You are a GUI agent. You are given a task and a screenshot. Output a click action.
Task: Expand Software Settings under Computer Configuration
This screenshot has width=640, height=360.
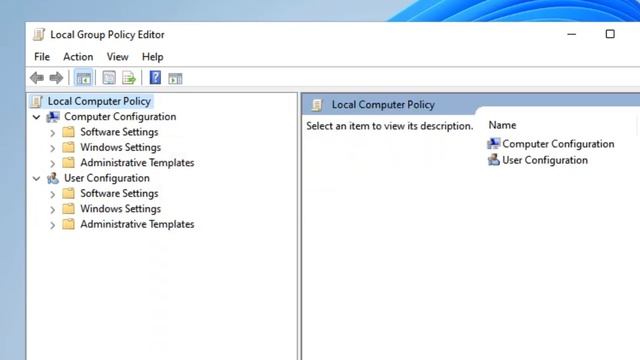(x=53, y=133)
